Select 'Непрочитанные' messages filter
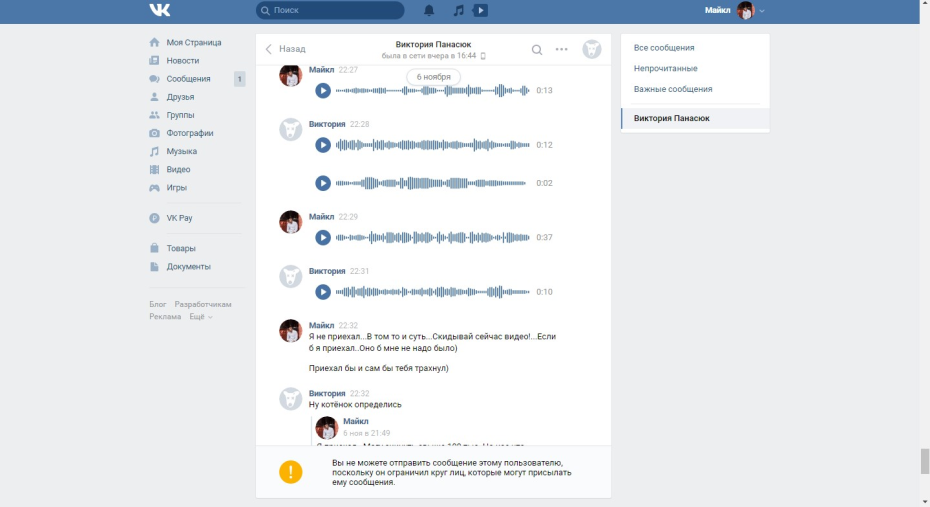The image size is (930, 507). coord(666,69)
